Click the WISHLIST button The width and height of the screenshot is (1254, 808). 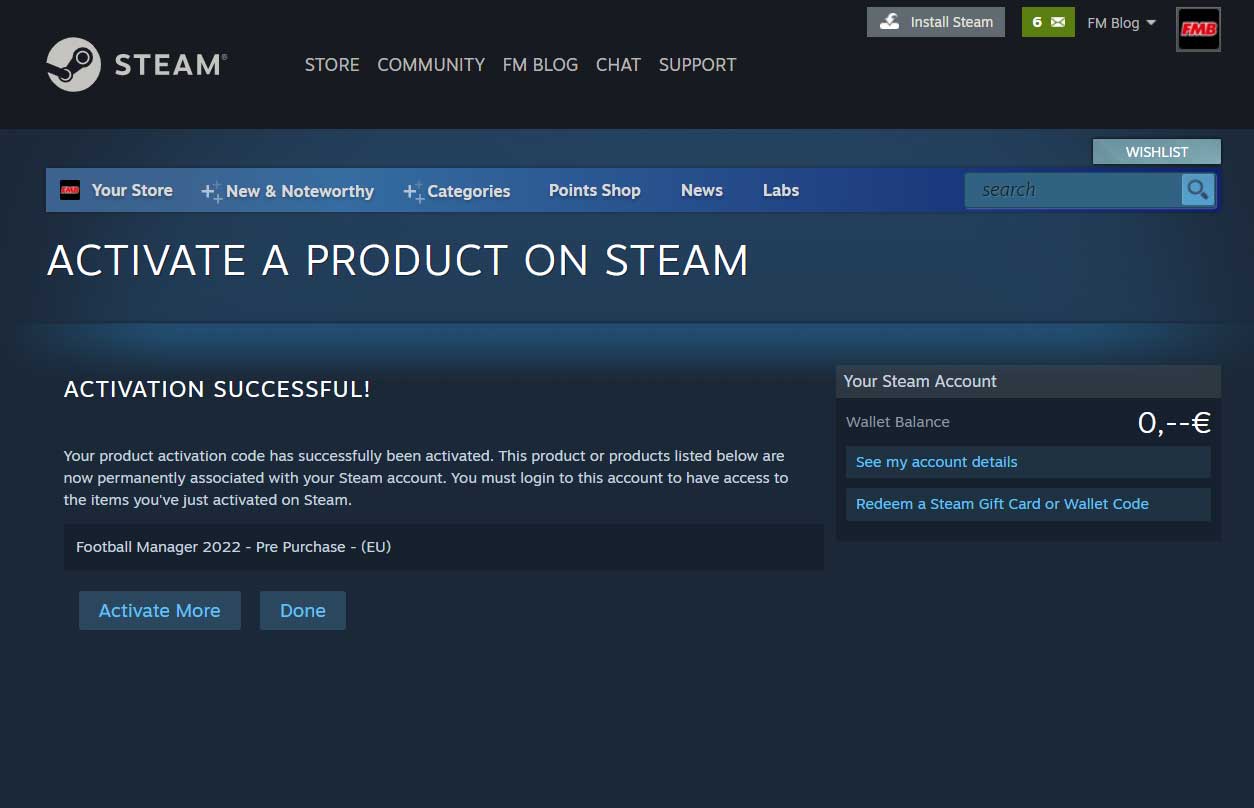click(x=1157, y=152)
